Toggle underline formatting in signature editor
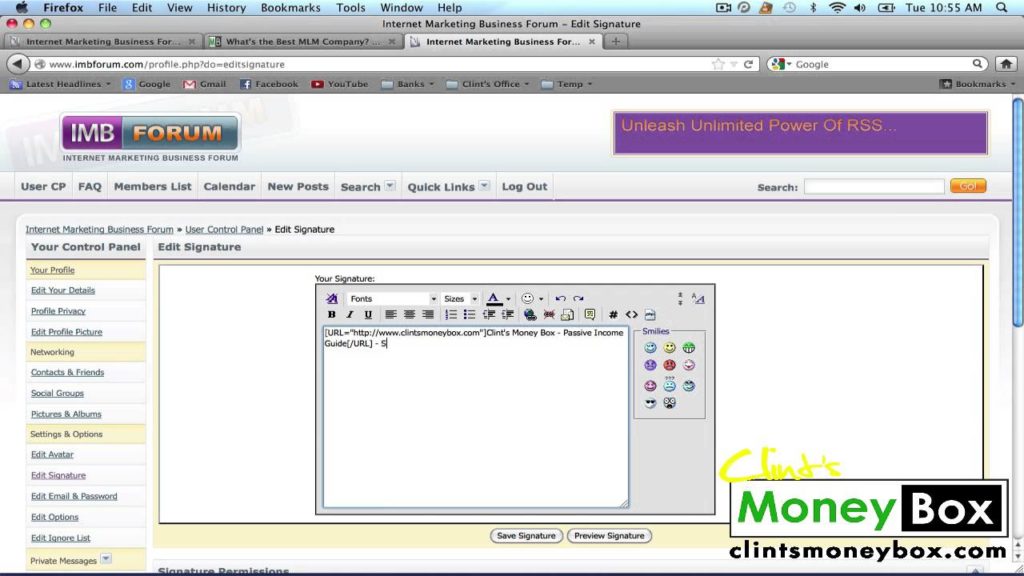 (x=368, y=315)
